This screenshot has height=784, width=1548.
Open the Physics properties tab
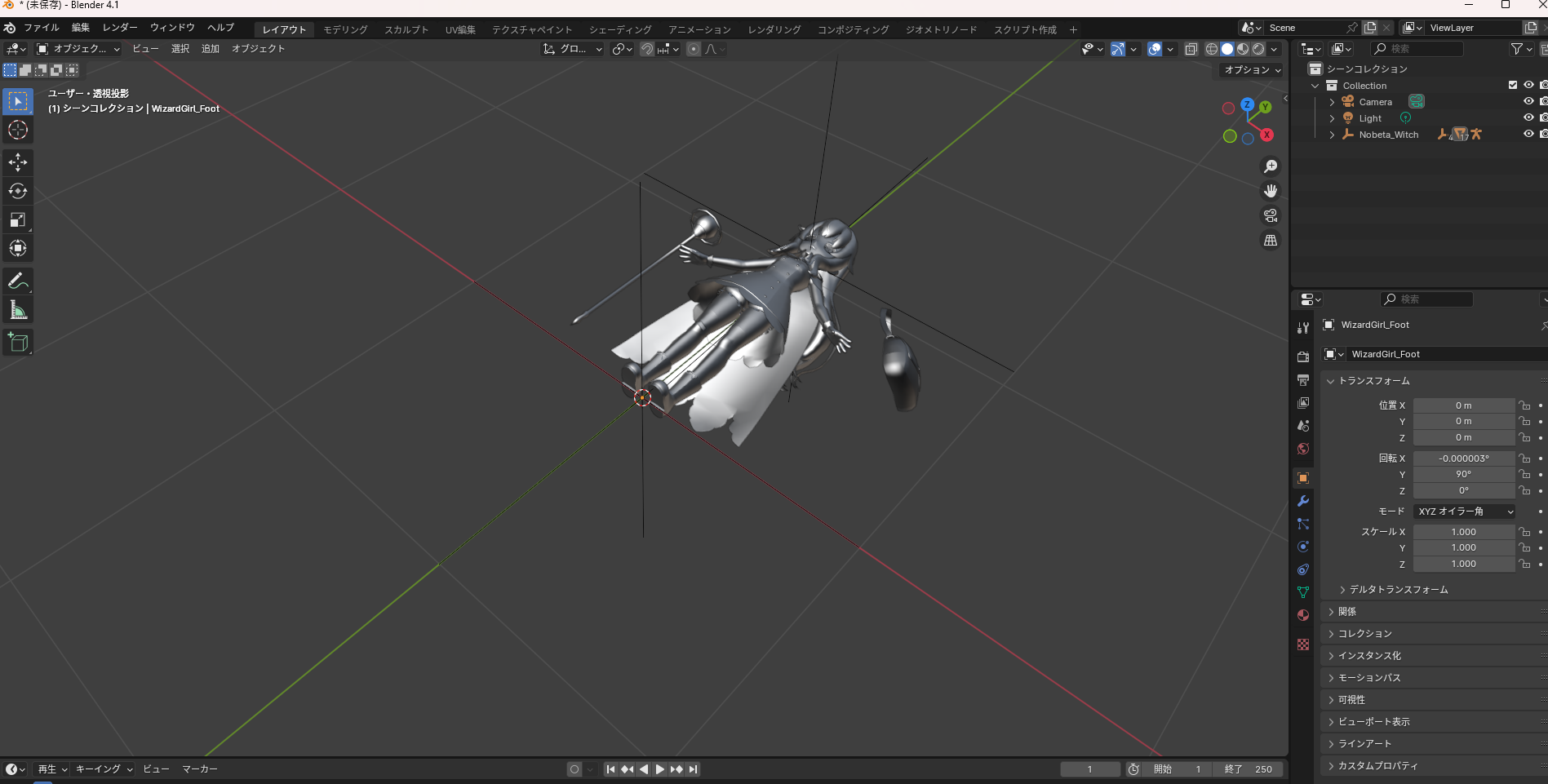tap(1303, 547)
